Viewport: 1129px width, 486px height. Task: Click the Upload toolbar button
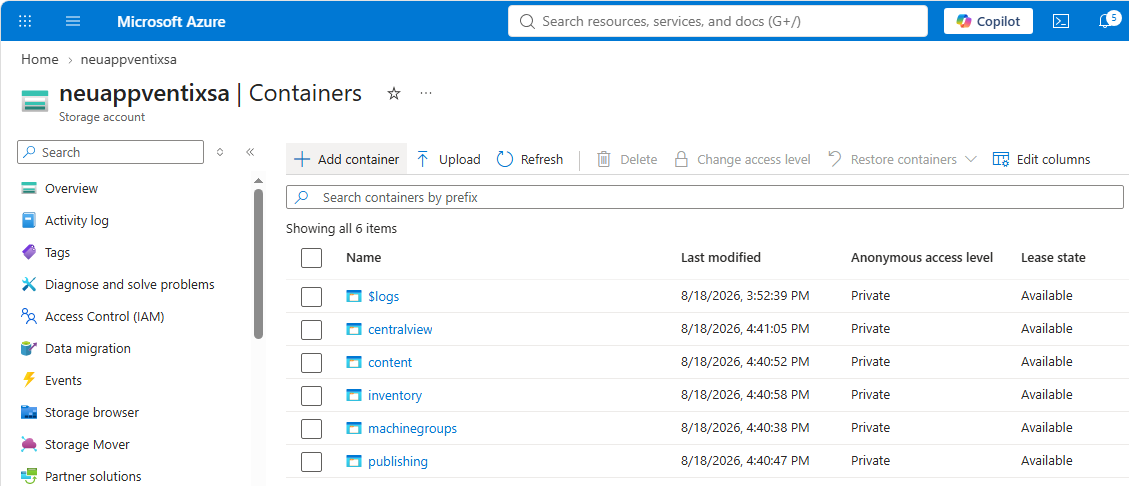(x=448, y=159)
